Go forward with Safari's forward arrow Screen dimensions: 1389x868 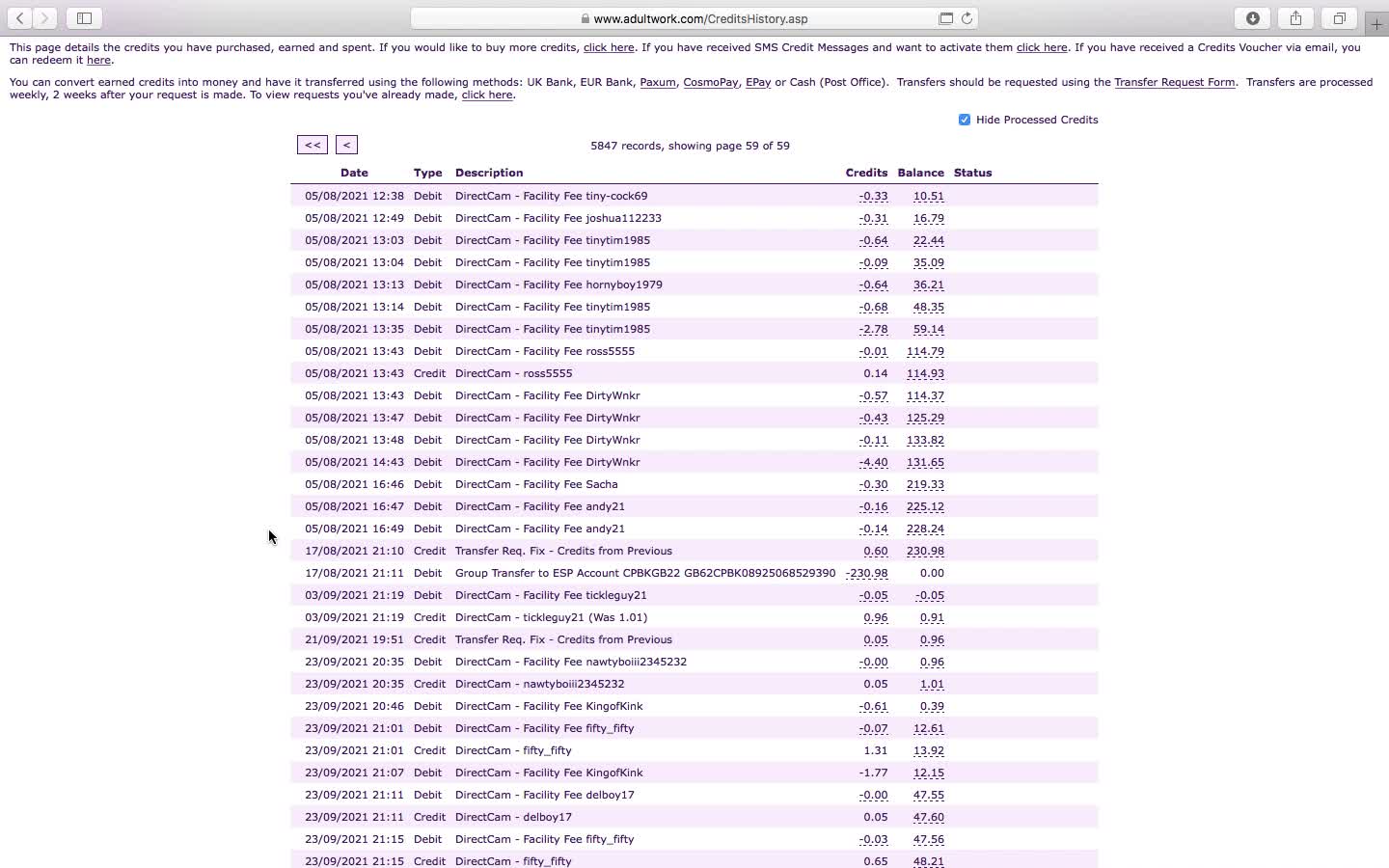pos(44,18)
